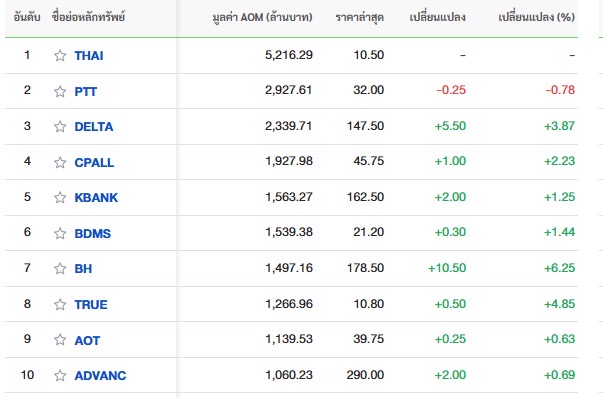Toggle favorite star for THAI

coord(60,55)
